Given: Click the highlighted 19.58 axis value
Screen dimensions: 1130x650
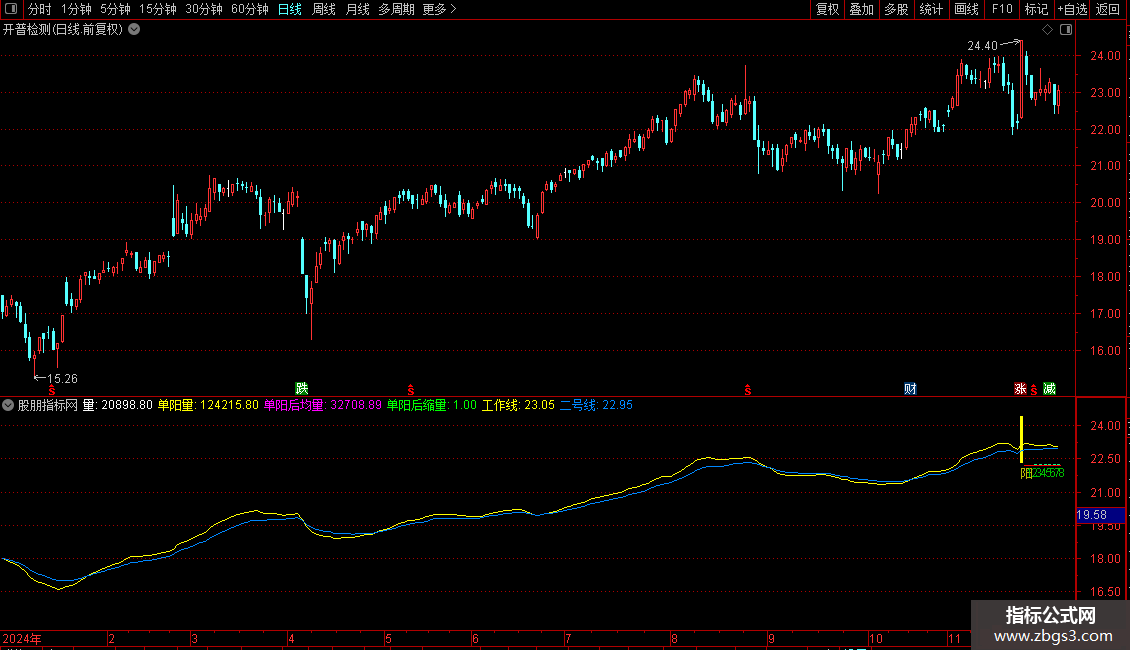Looking at the screenshot, I should coord(1100,515).
